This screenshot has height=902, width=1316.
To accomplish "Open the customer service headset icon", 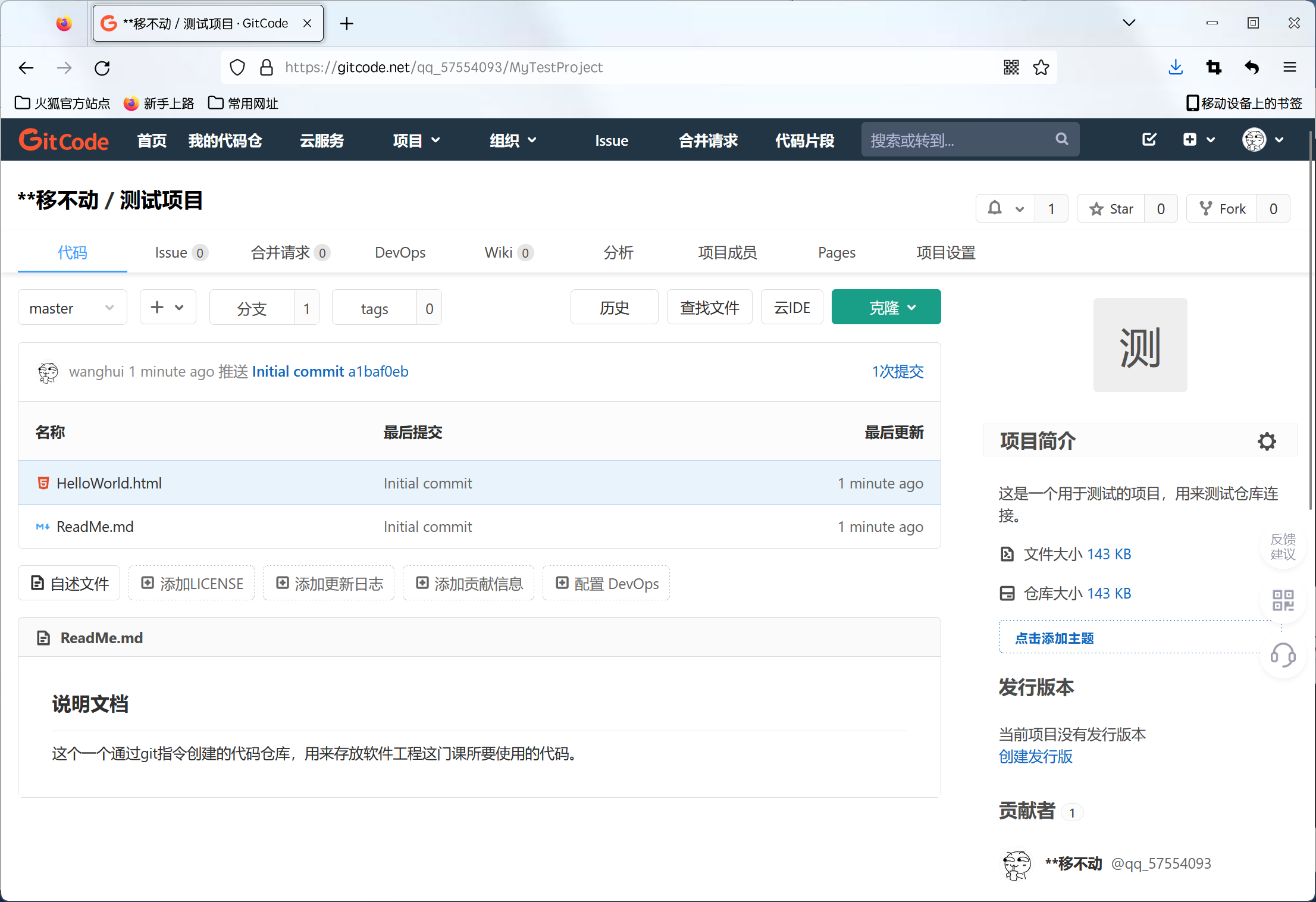I will (1283, 655).
